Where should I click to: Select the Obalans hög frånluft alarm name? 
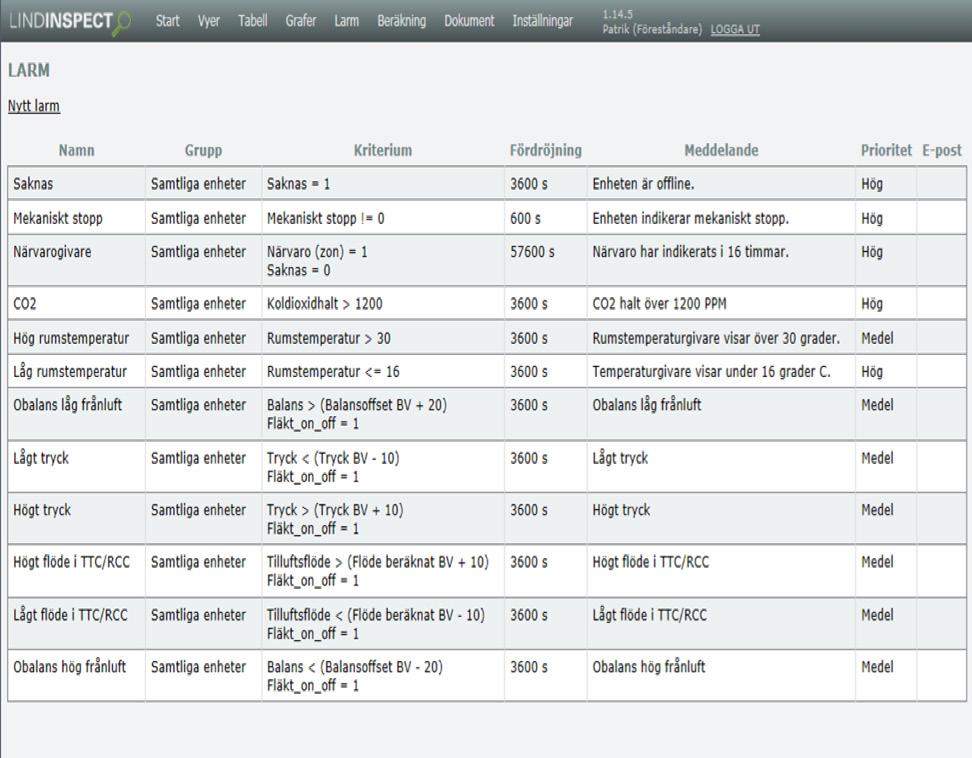point(69,667)
